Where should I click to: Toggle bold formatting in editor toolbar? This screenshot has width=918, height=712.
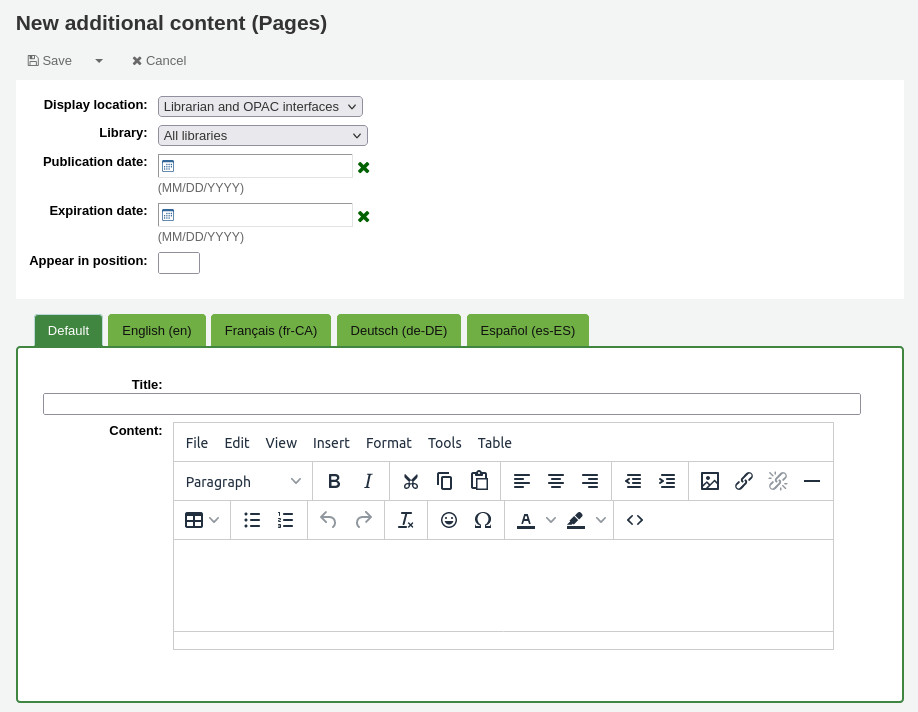pyautogui.click(x=334, y=481)
